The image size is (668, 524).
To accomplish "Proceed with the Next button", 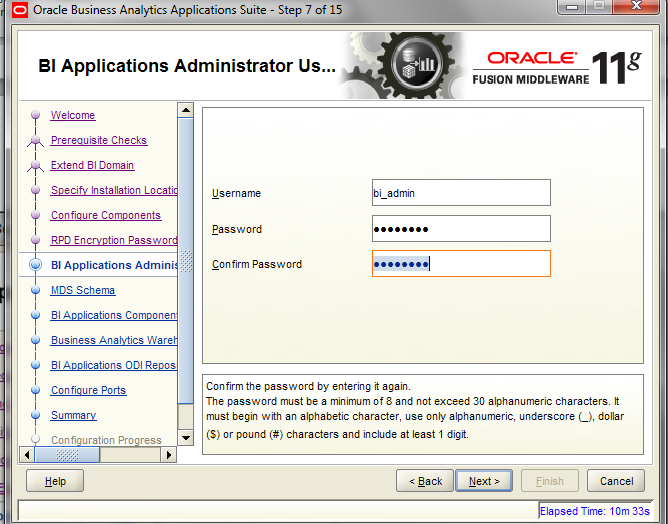I will (x=484, y=481).
